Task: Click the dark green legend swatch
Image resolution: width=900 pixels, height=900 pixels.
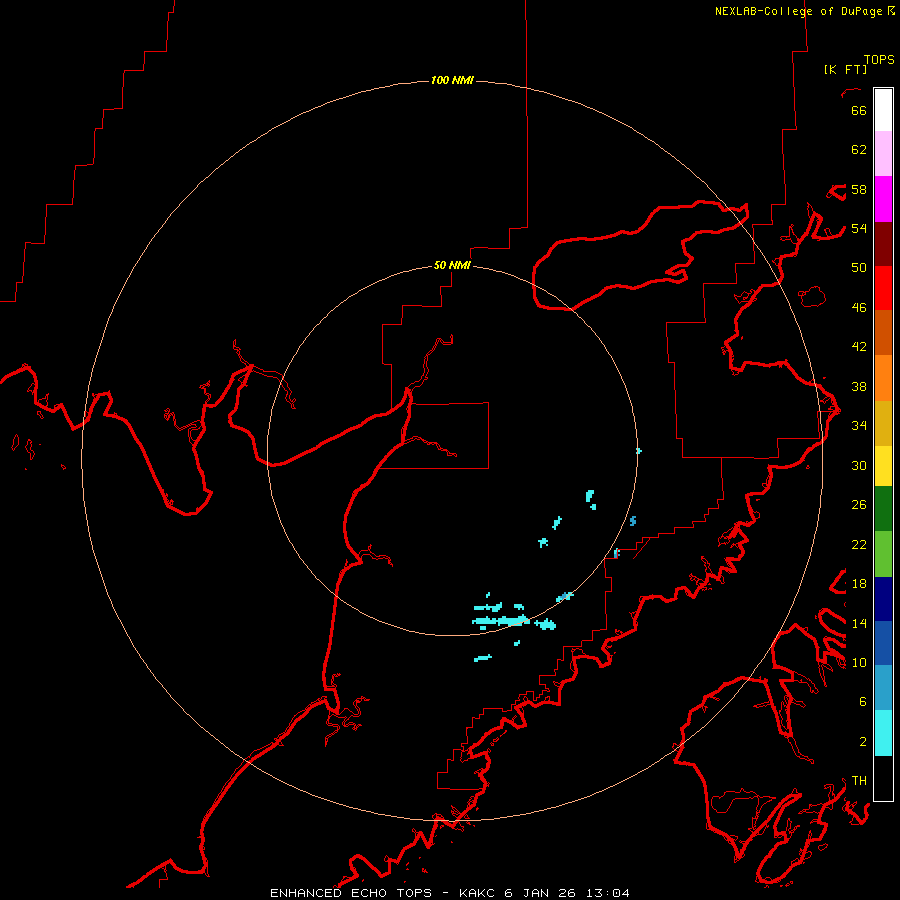Action: [883, 509]
